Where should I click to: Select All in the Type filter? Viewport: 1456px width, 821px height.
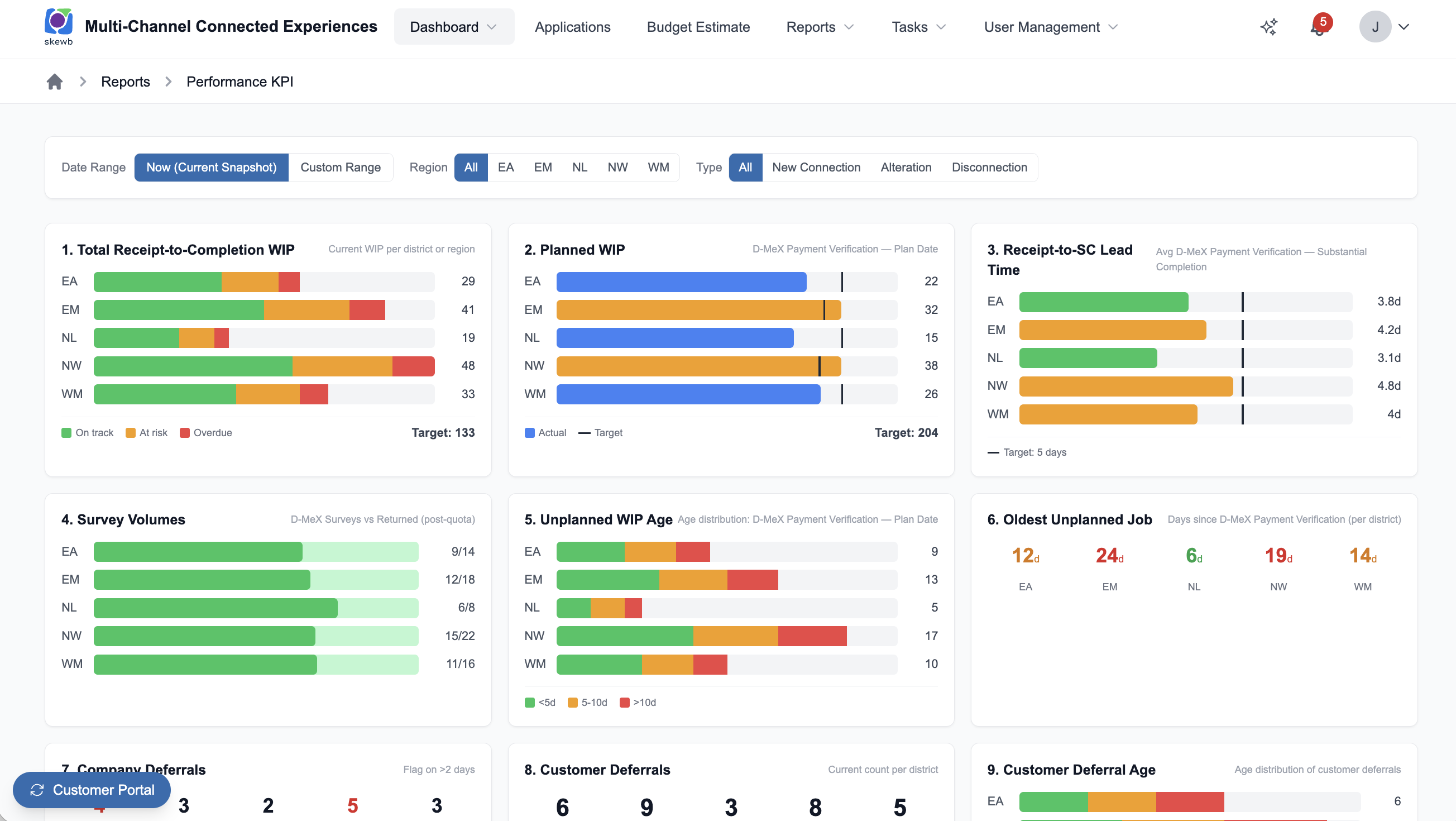coord(745,168)
